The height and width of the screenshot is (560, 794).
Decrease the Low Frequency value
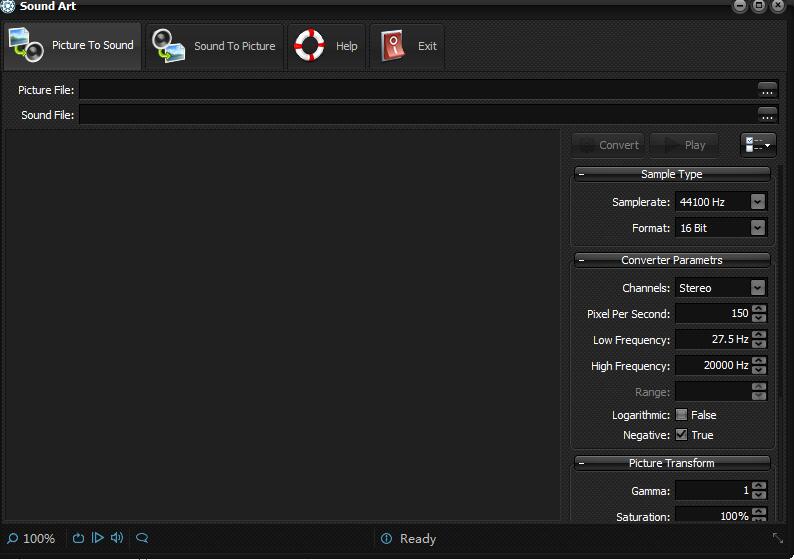759,344
